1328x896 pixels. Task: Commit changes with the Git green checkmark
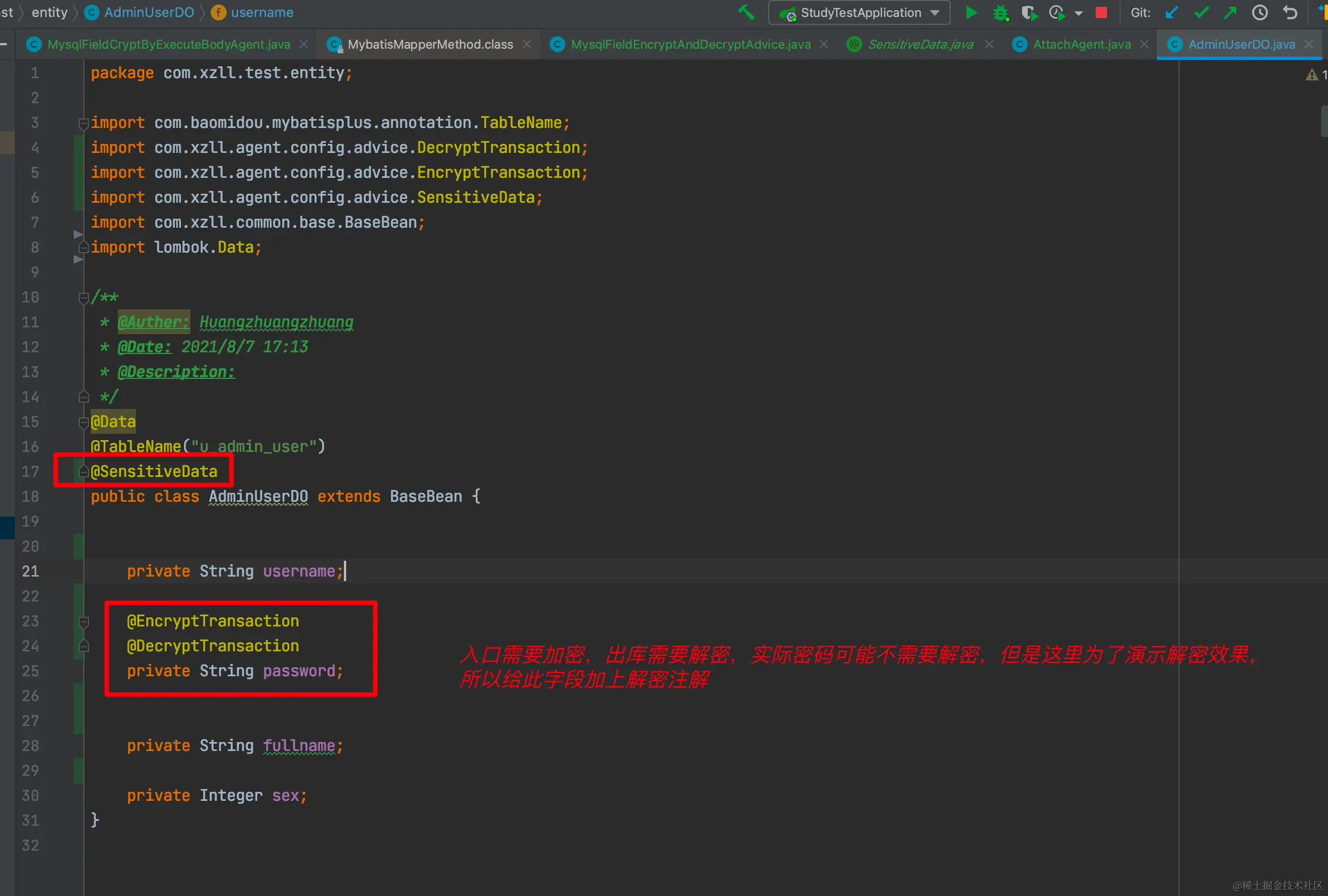click(x=1201, y=12)
